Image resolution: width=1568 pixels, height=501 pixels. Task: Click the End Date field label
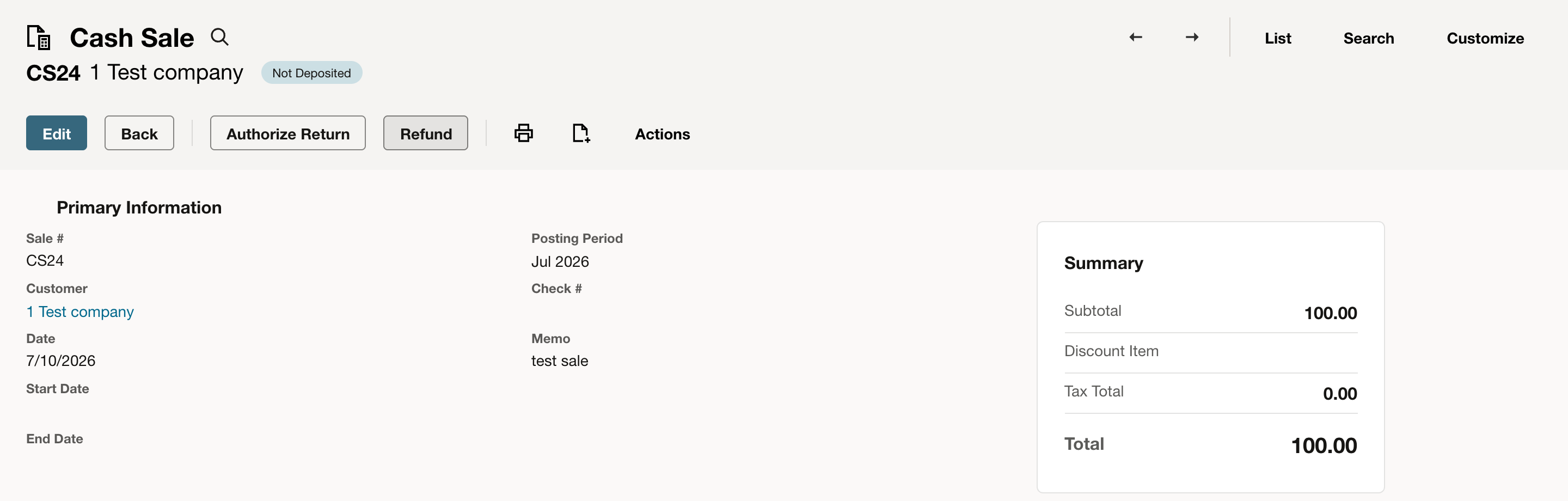point(54,439)
